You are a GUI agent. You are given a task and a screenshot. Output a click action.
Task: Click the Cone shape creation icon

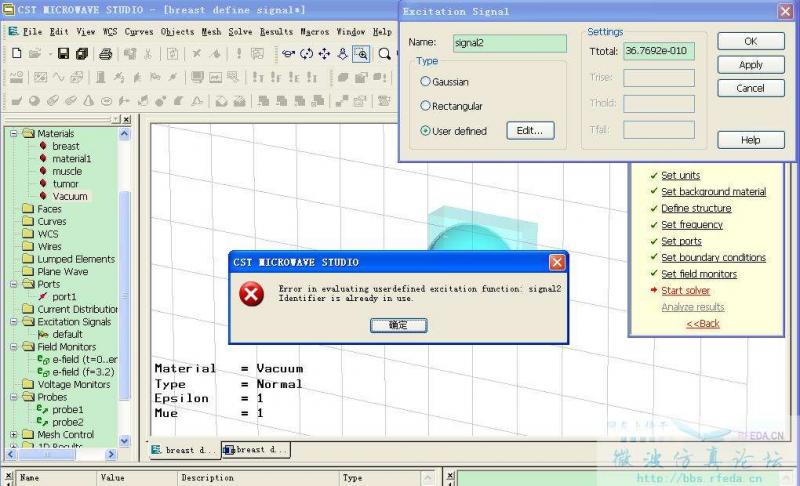click(x=88, y=101)
